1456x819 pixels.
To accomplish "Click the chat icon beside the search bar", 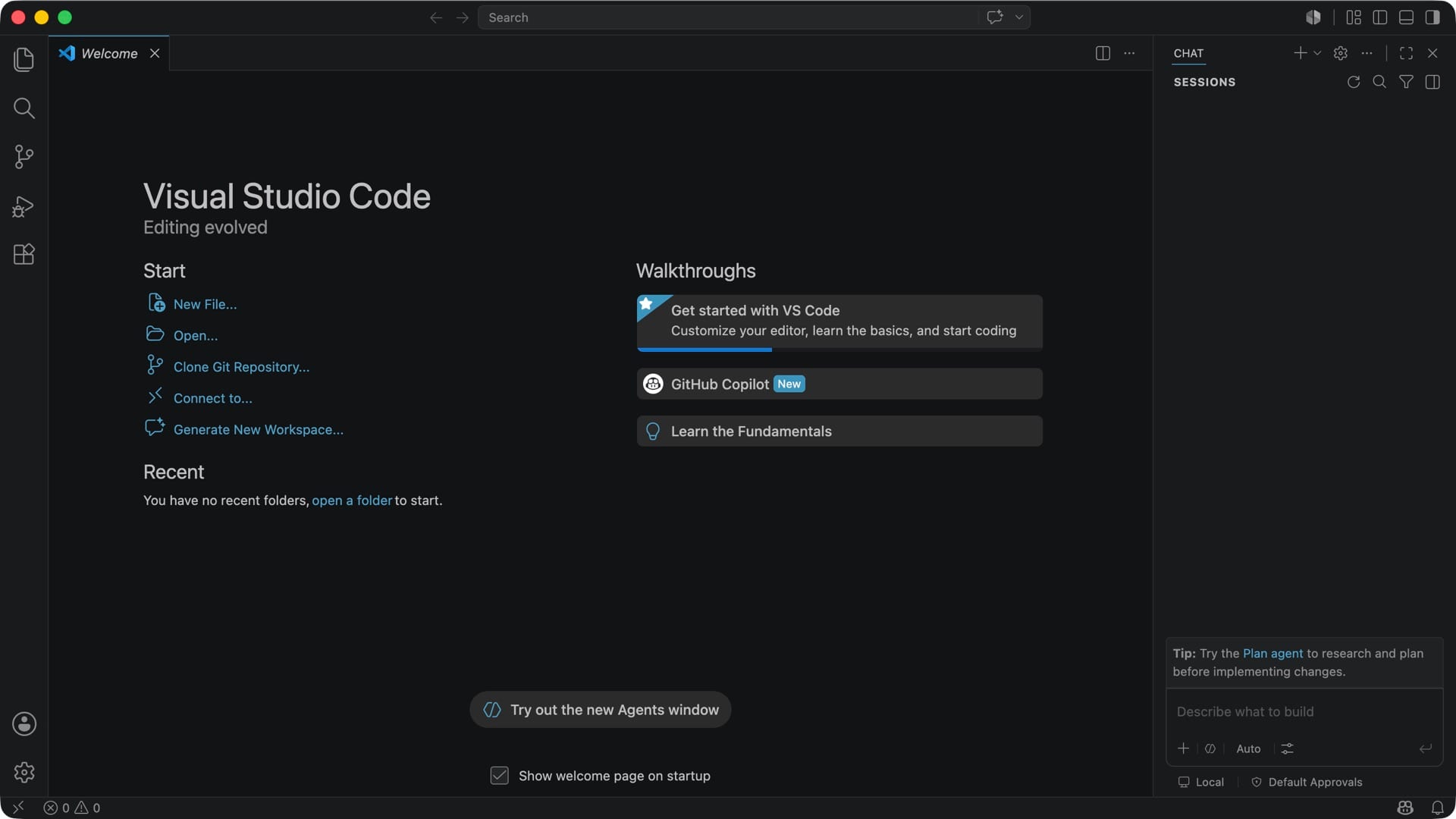I will click(995, 17).
